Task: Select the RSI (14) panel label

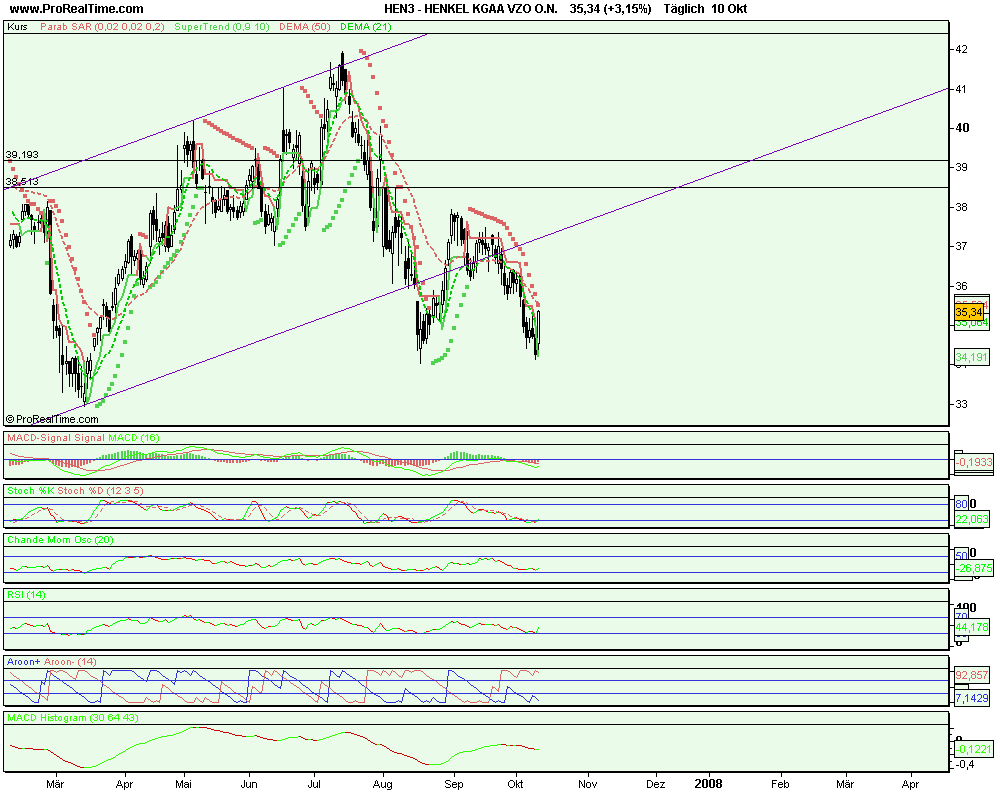Action: click(x=26, y=595)
